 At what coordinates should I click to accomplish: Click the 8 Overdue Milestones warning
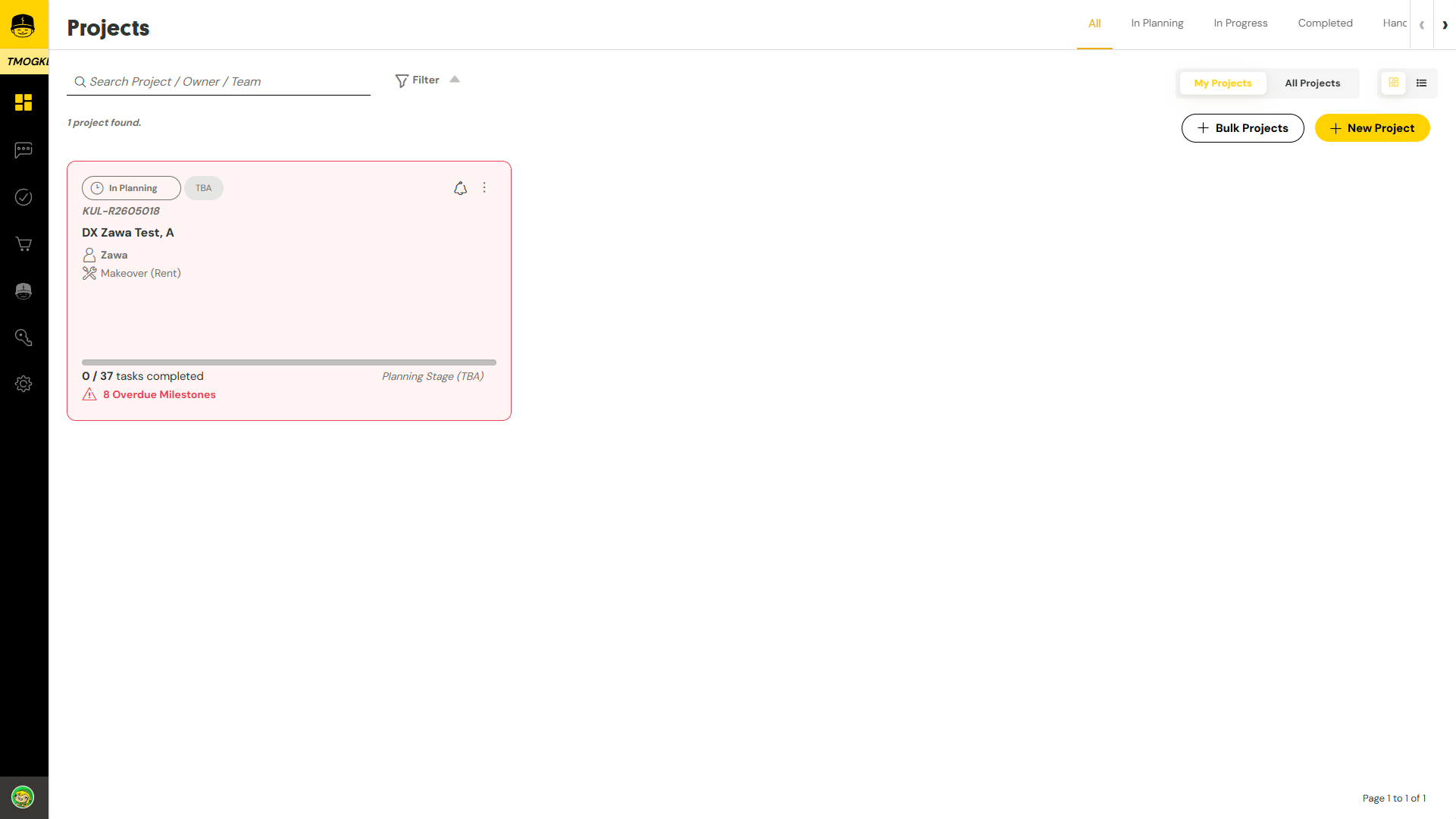[159, 394]
